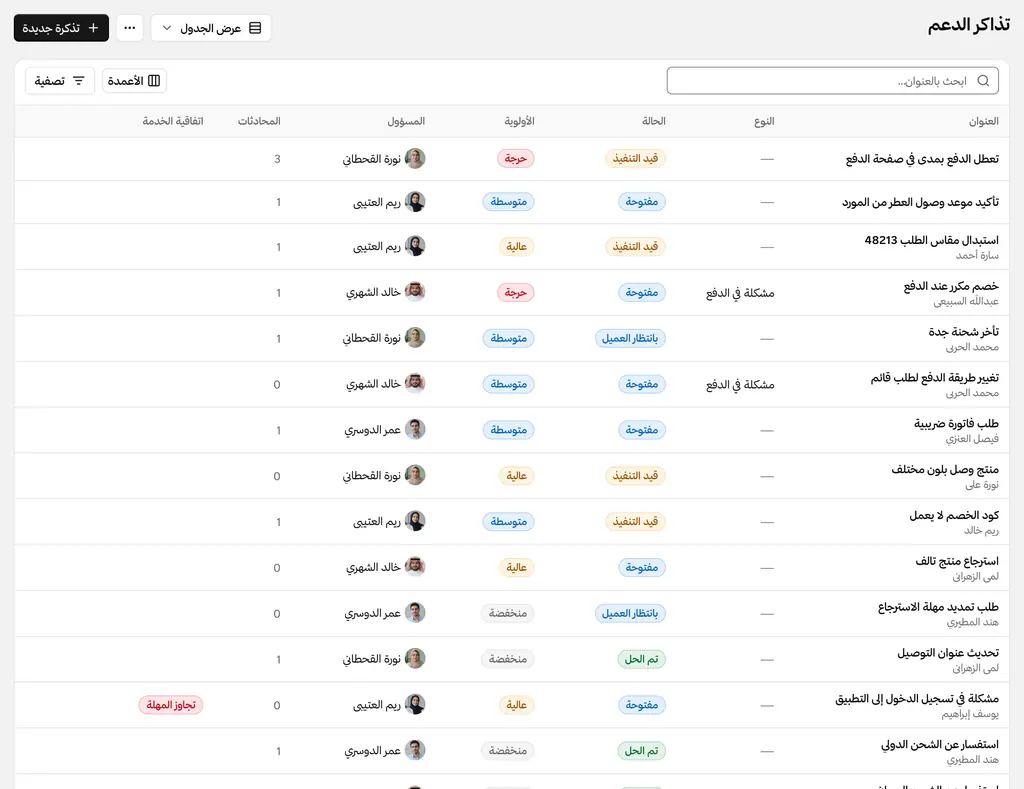Click the تذاكر الدعم page heading
1024x789 pixels.
968,25
